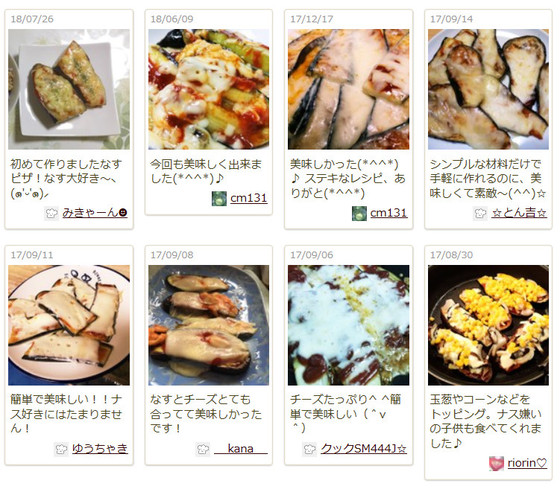
Task: Click riorin's pink heart avatar icon
Action: 496,464
